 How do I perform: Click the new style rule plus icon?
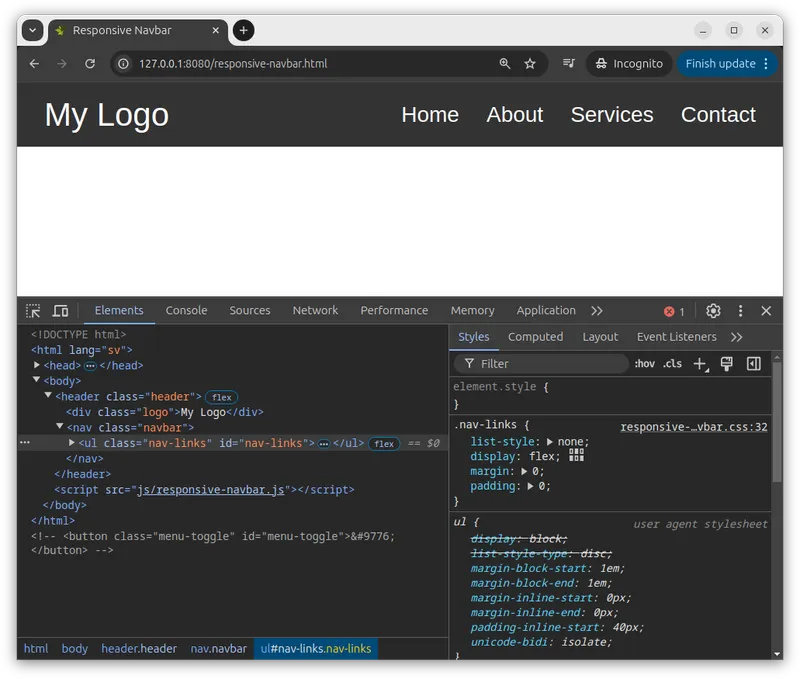point(700,364)
